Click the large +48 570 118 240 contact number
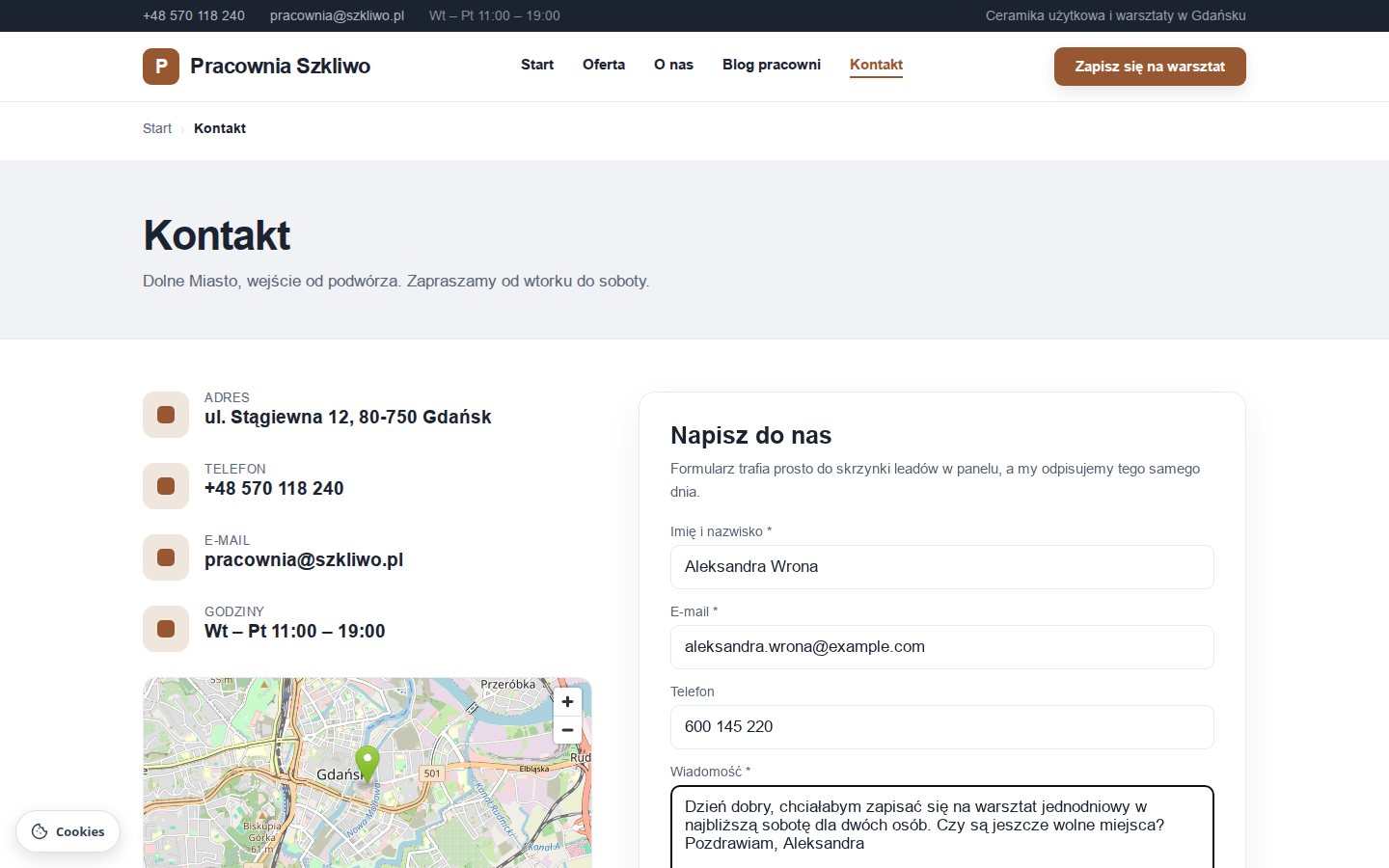Image resolution: width=1389 pixels, height=868 pixels. pyautogui.click(x=274, y=489)
